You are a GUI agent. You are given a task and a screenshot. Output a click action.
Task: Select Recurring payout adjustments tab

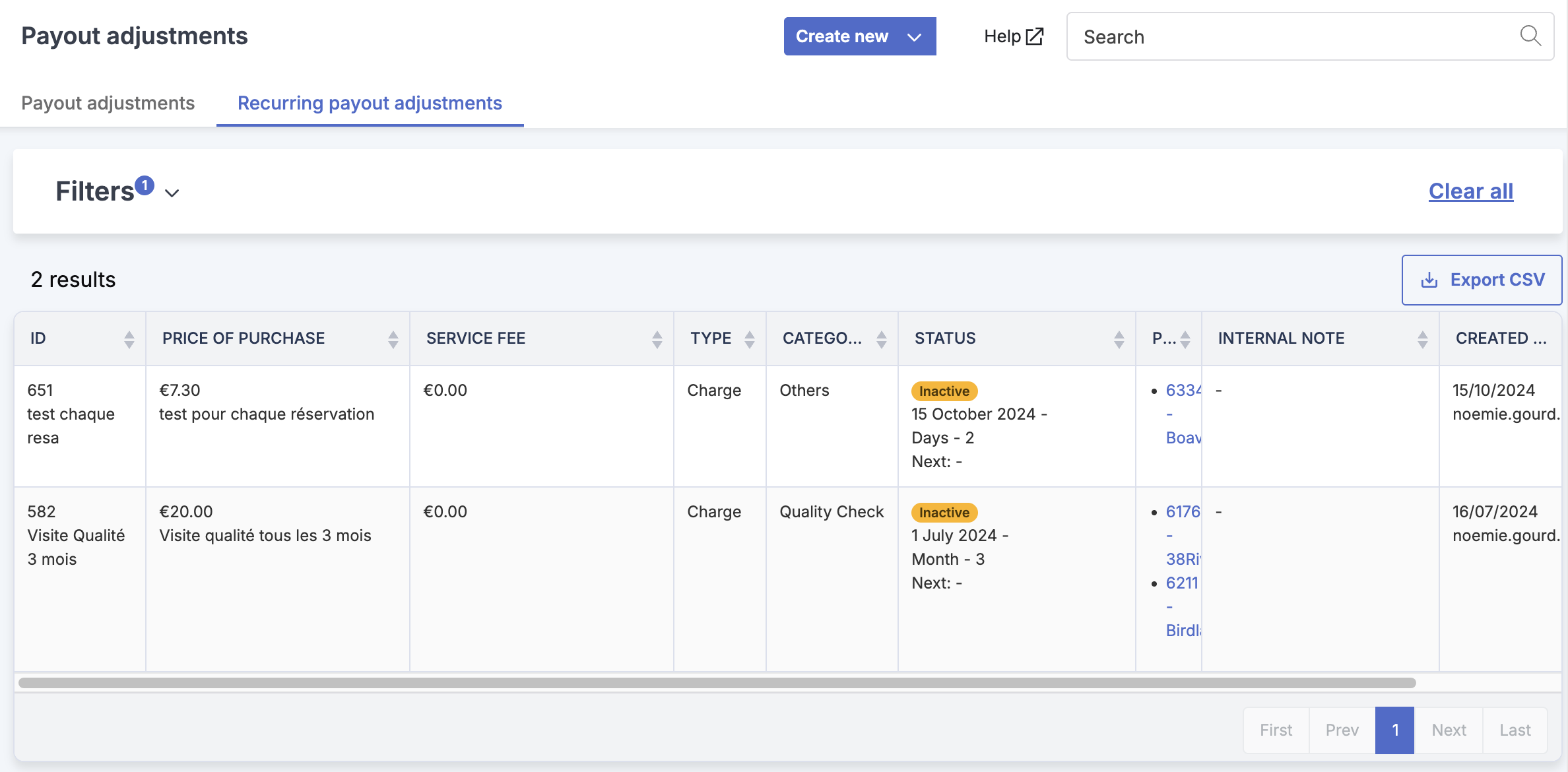370,103
